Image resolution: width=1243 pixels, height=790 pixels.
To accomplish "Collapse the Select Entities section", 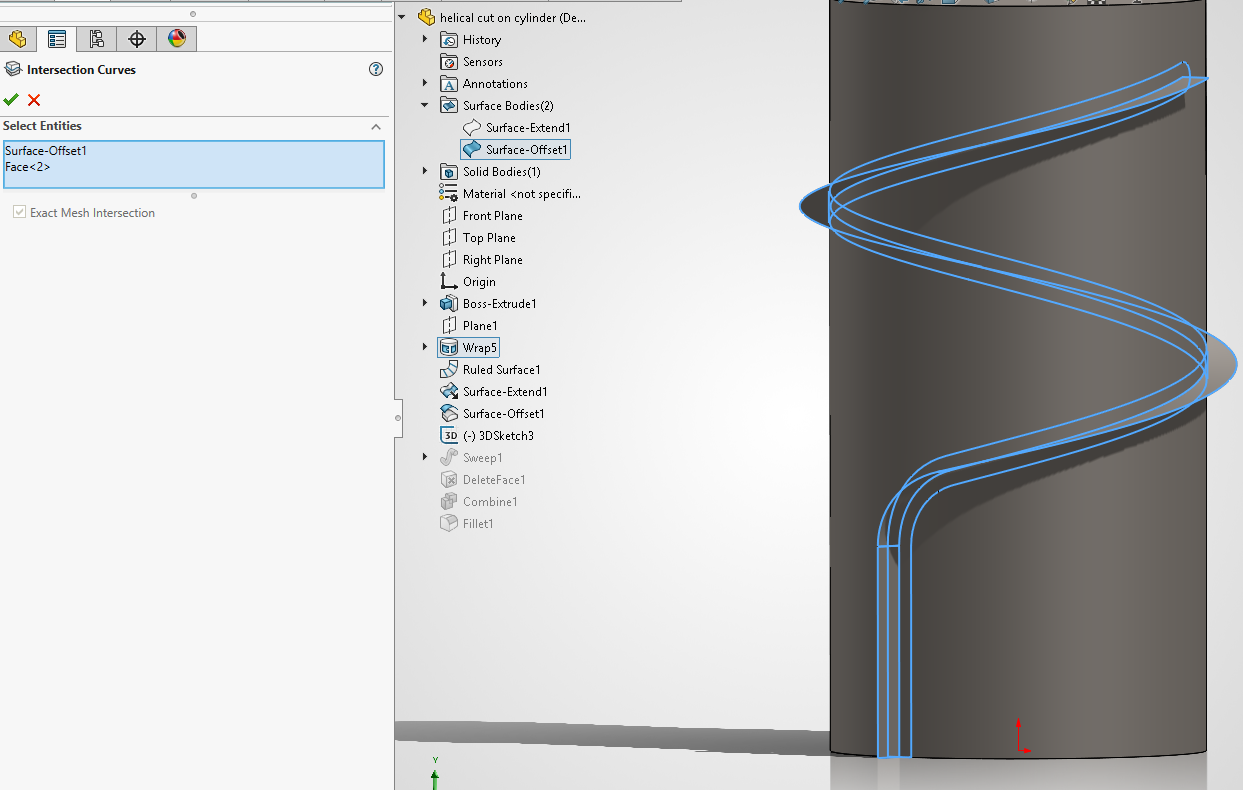I will click(x=376, y=127).
